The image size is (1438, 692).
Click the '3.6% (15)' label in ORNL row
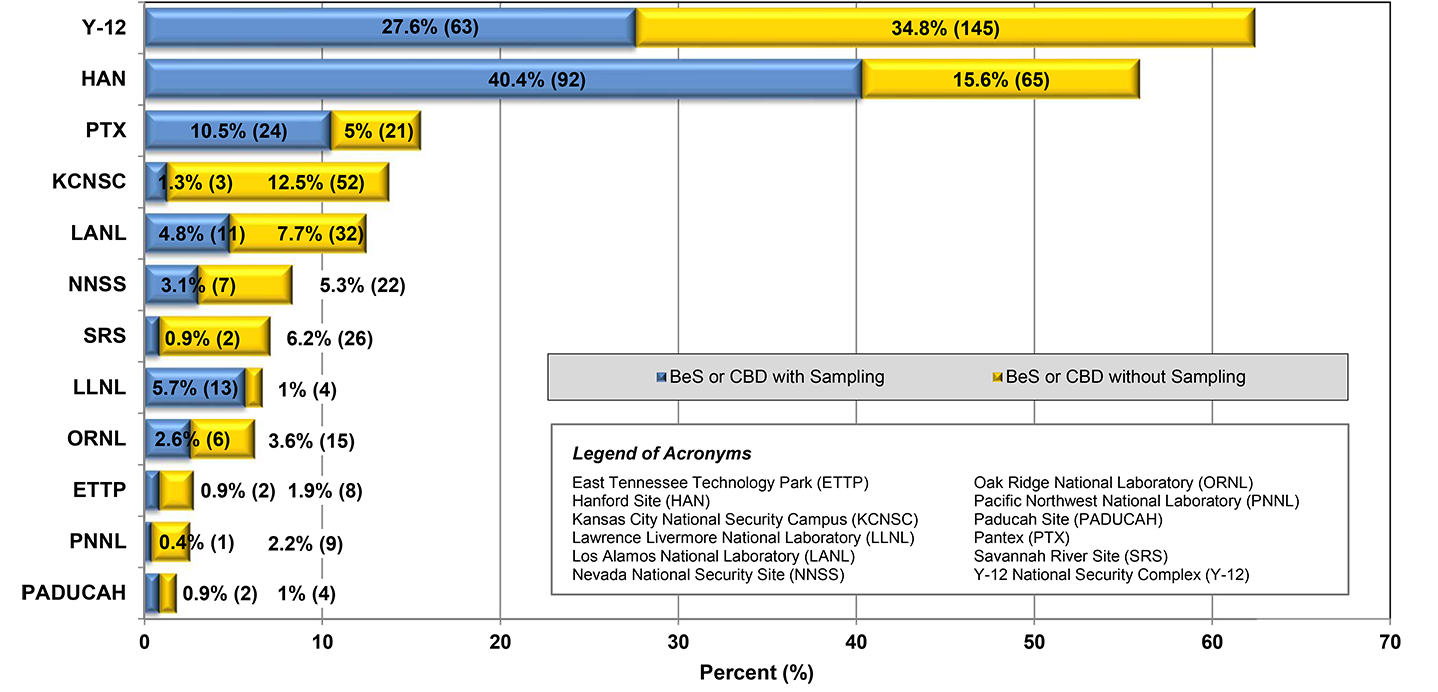point(312,441)
